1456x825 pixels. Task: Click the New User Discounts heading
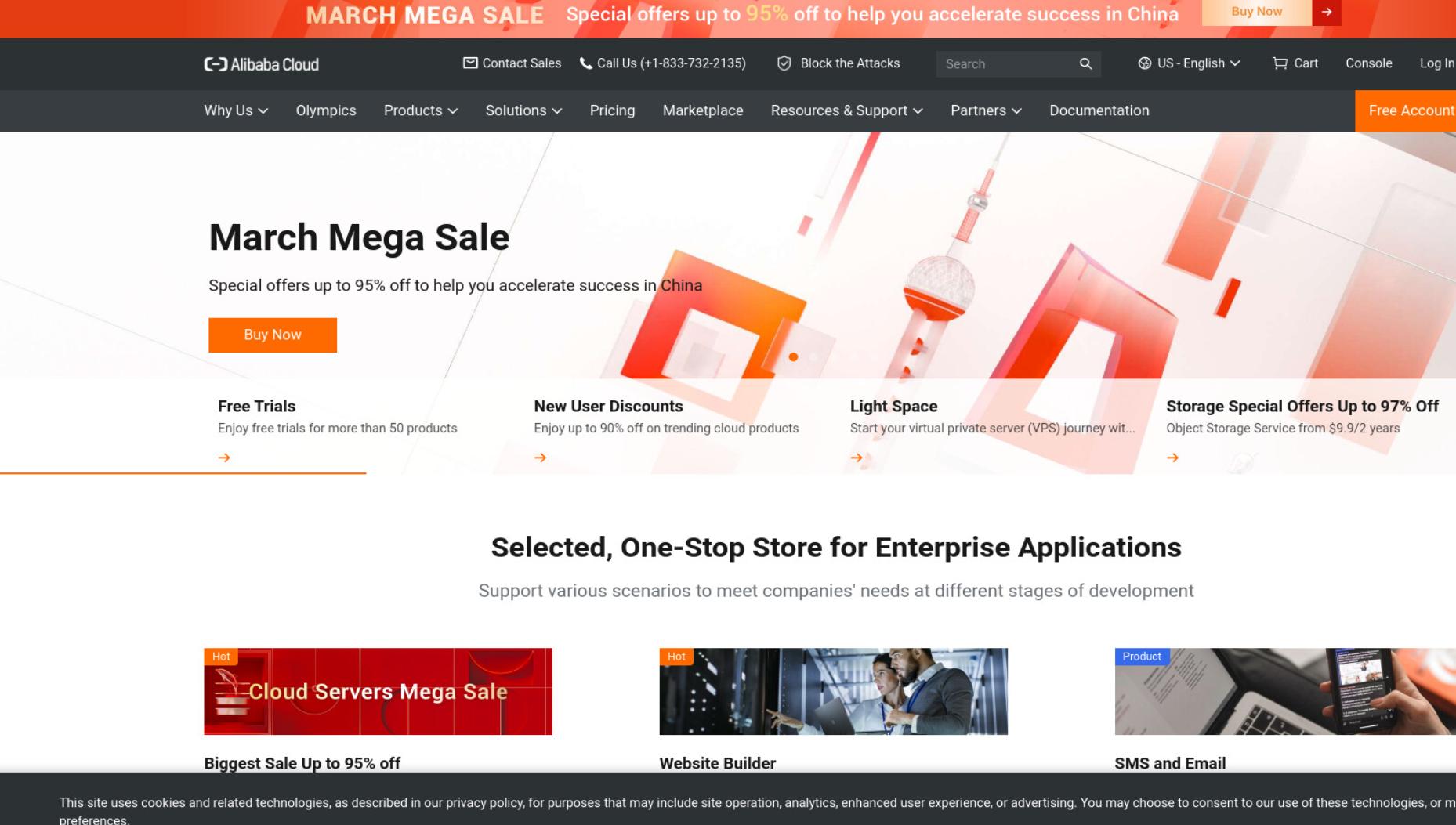click(x=608, y=406)
